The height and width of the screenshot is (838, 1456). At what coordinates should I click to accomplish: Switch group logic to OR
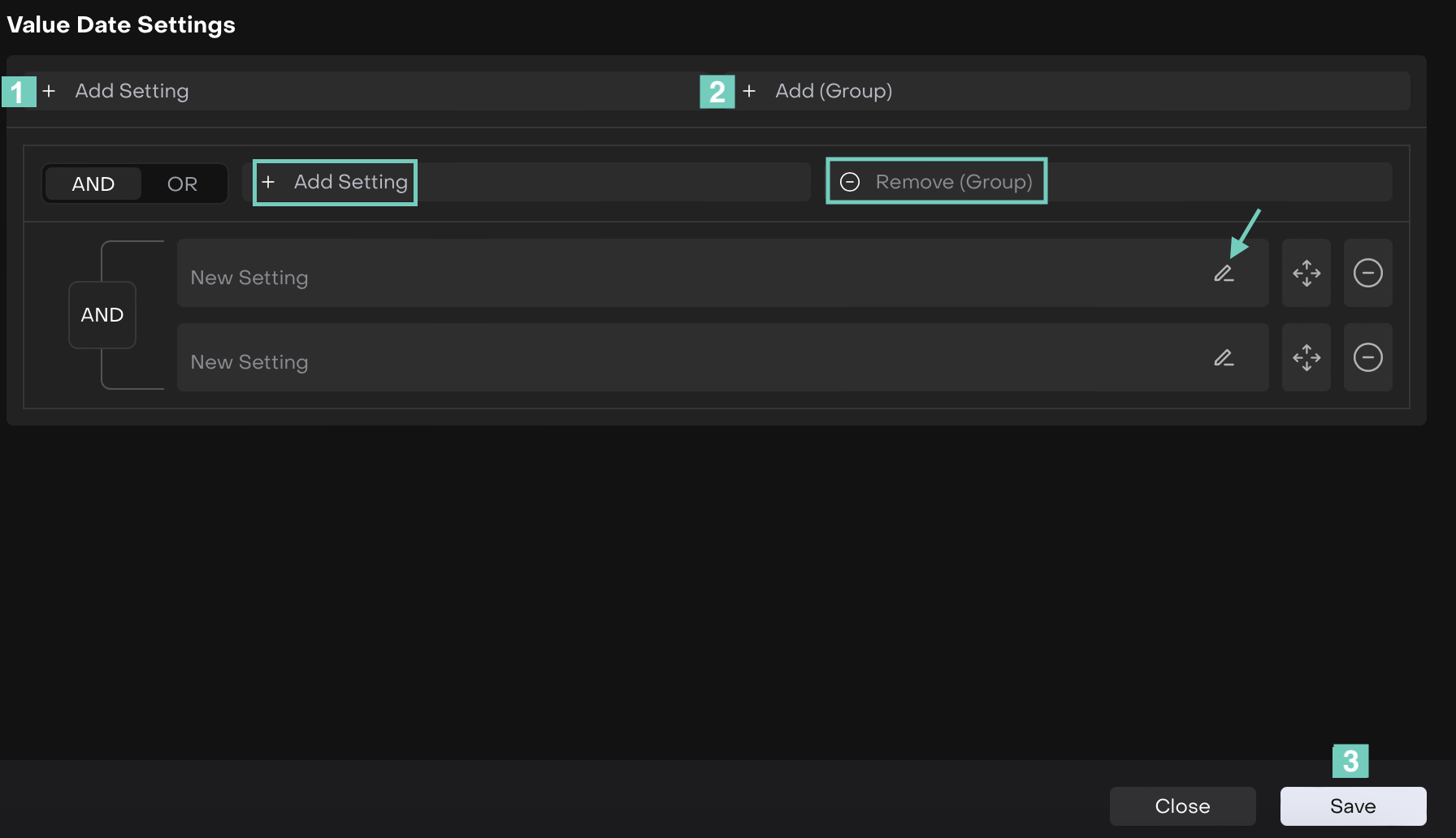point(182,184)
